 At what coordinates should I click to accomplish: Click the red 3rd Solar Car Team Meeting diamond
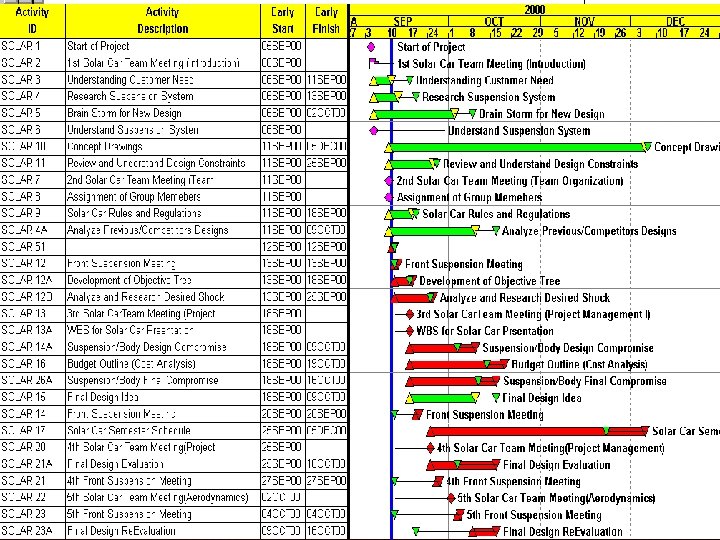coord(410,315)
